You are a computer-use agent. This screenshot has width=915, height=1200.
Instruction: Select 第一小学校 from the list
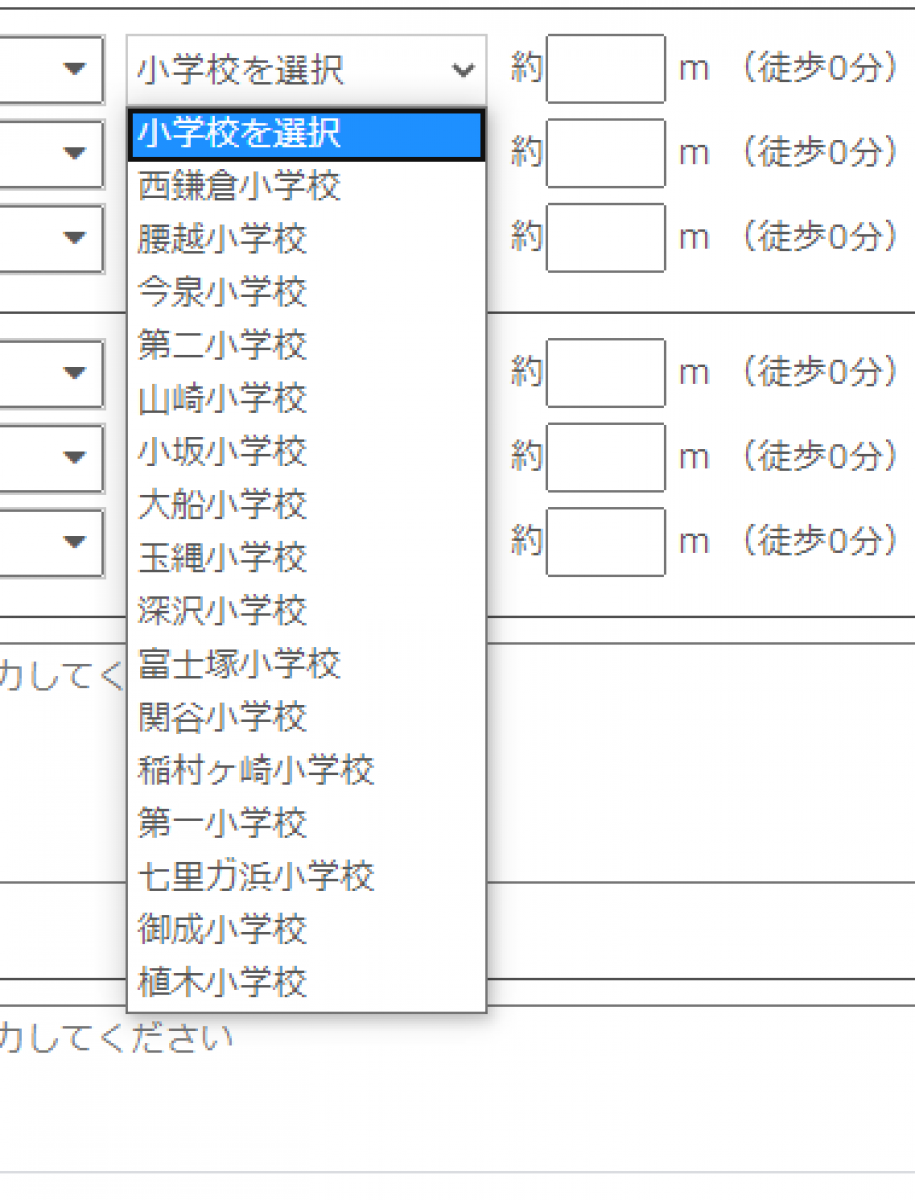click(x=223, y=823)
